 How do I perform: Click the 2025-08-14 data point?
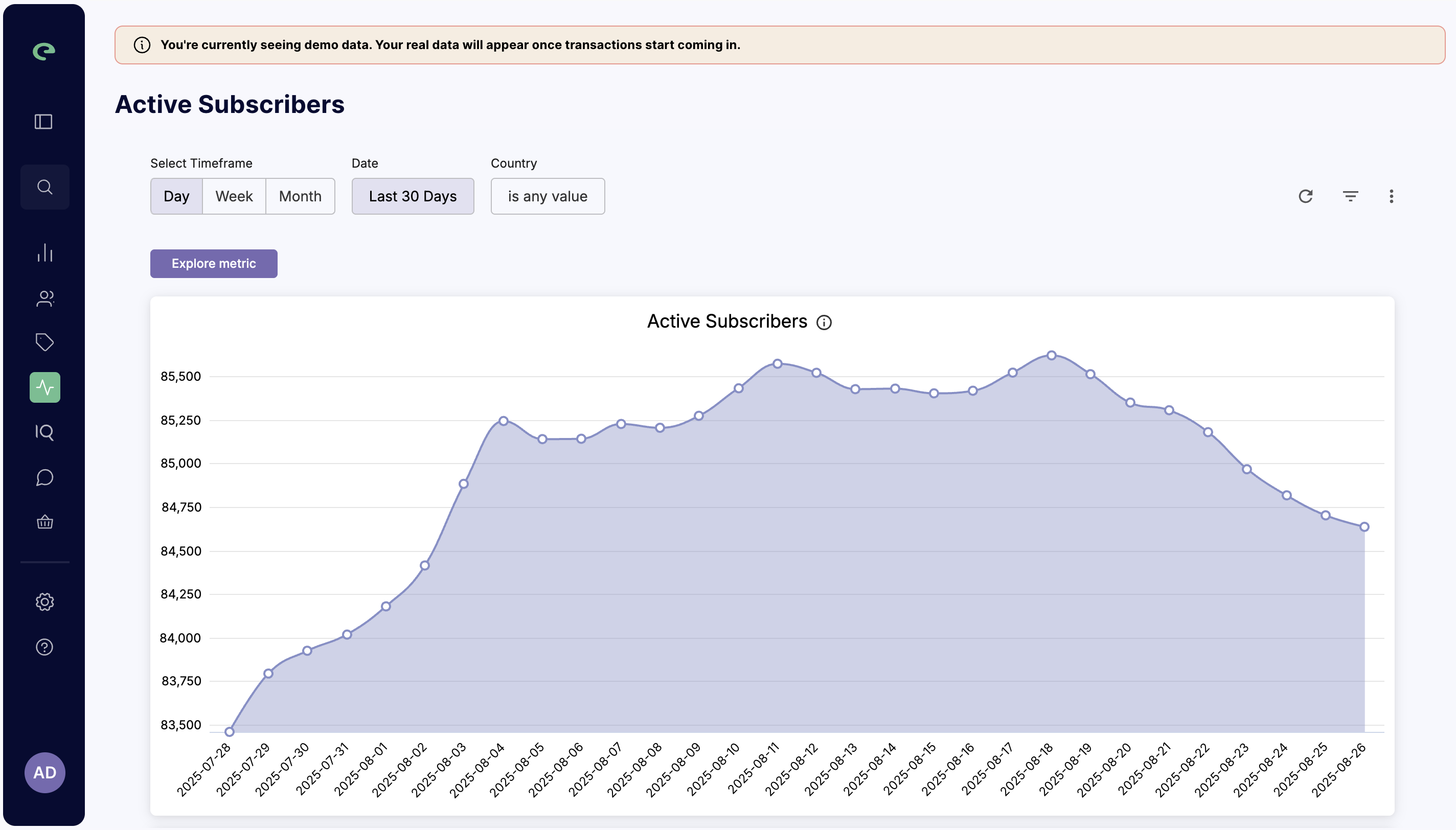click(x=895, y=388)
